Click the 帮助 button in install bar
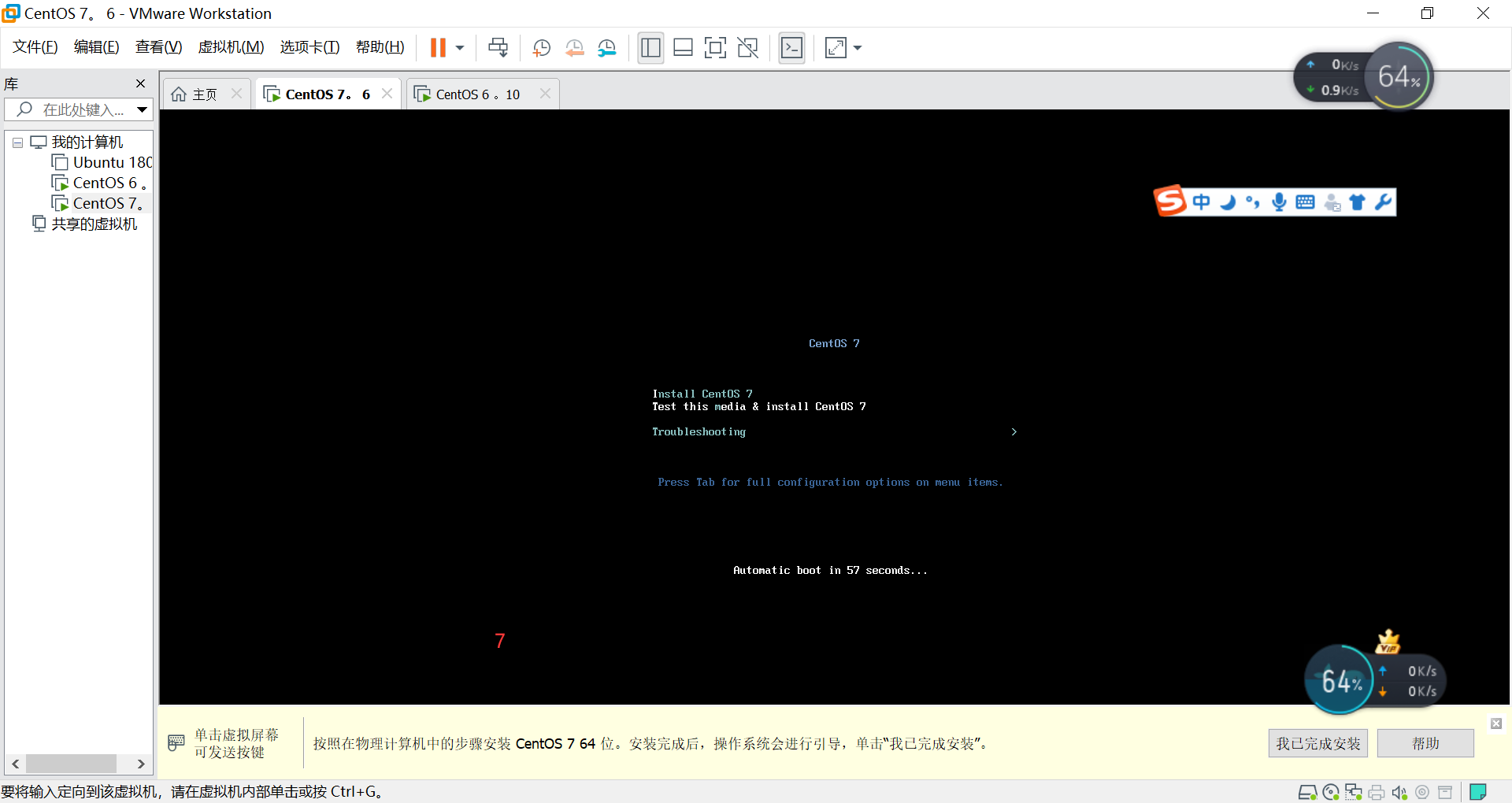 pos(1425,743)
